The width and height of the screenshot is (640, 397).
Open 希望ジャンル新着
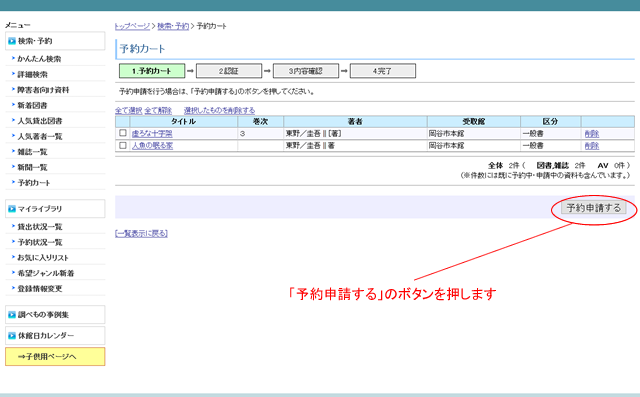46,273
